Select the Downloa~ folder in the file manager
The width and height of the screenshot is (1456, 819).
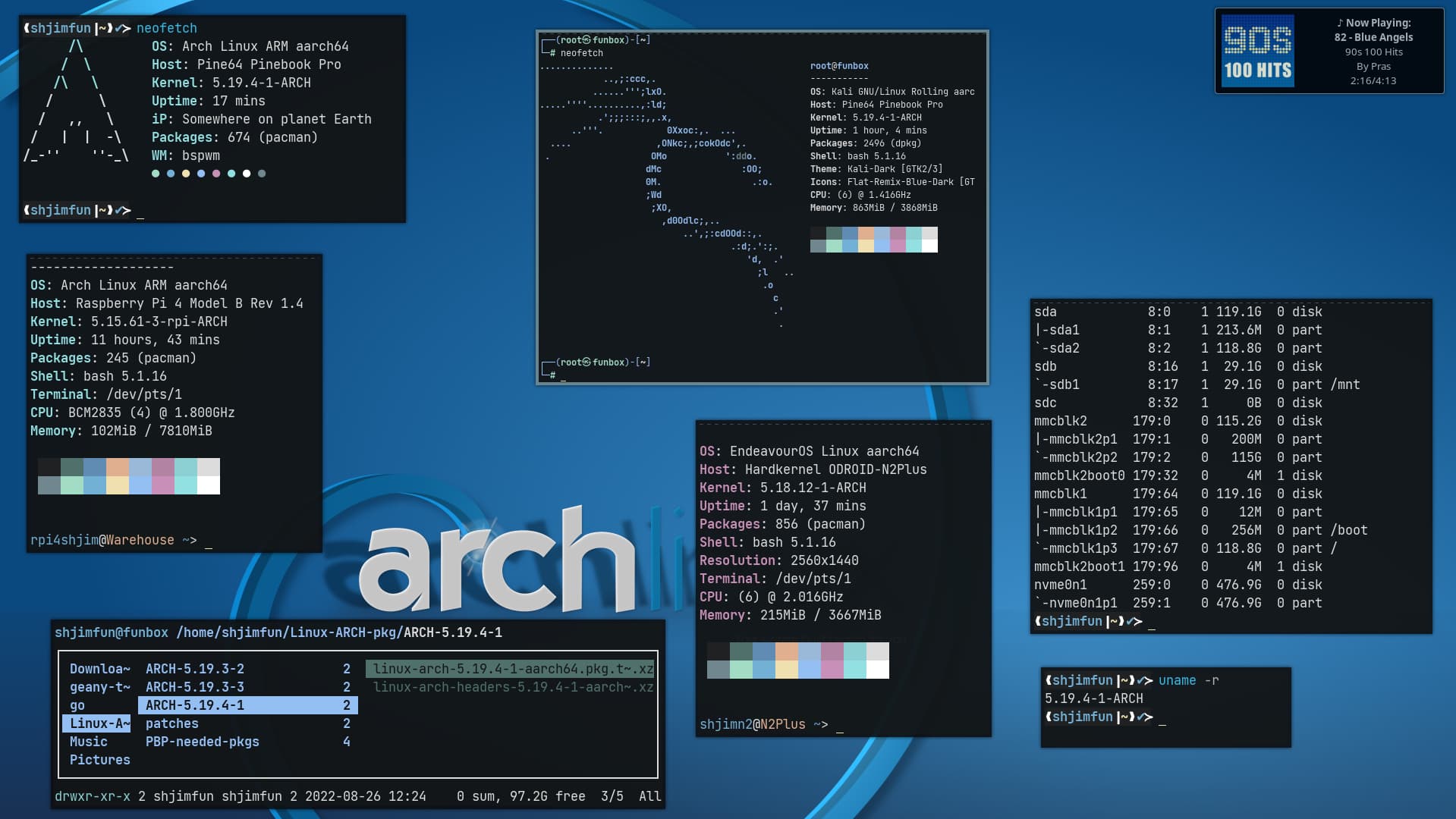tap(99, 669)
